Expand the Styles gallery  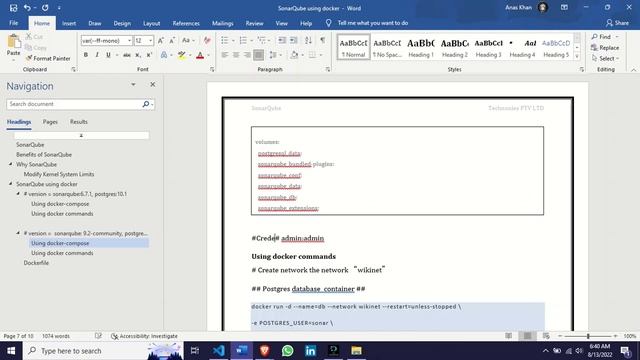point(577,57)
